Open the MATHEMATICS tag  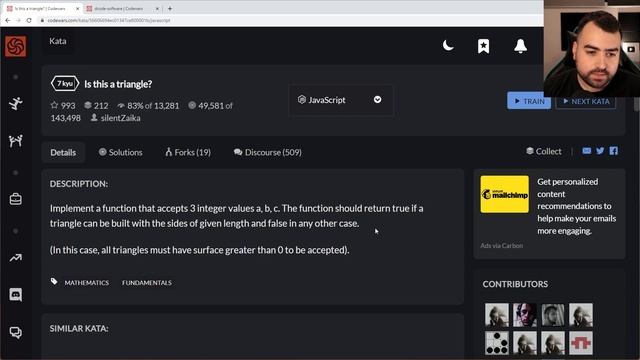point(87,282)
